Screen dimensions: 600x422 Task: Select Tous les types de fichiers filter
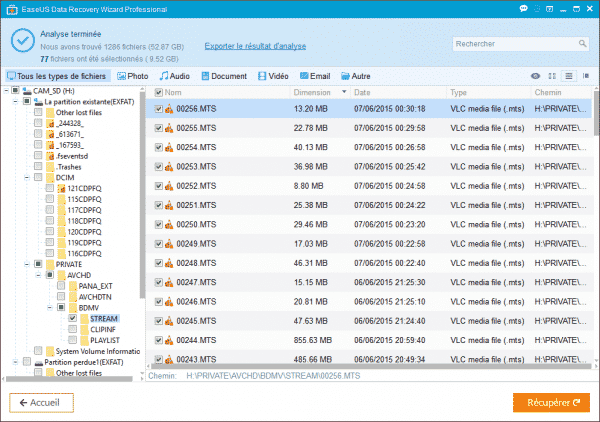(57, 76)
